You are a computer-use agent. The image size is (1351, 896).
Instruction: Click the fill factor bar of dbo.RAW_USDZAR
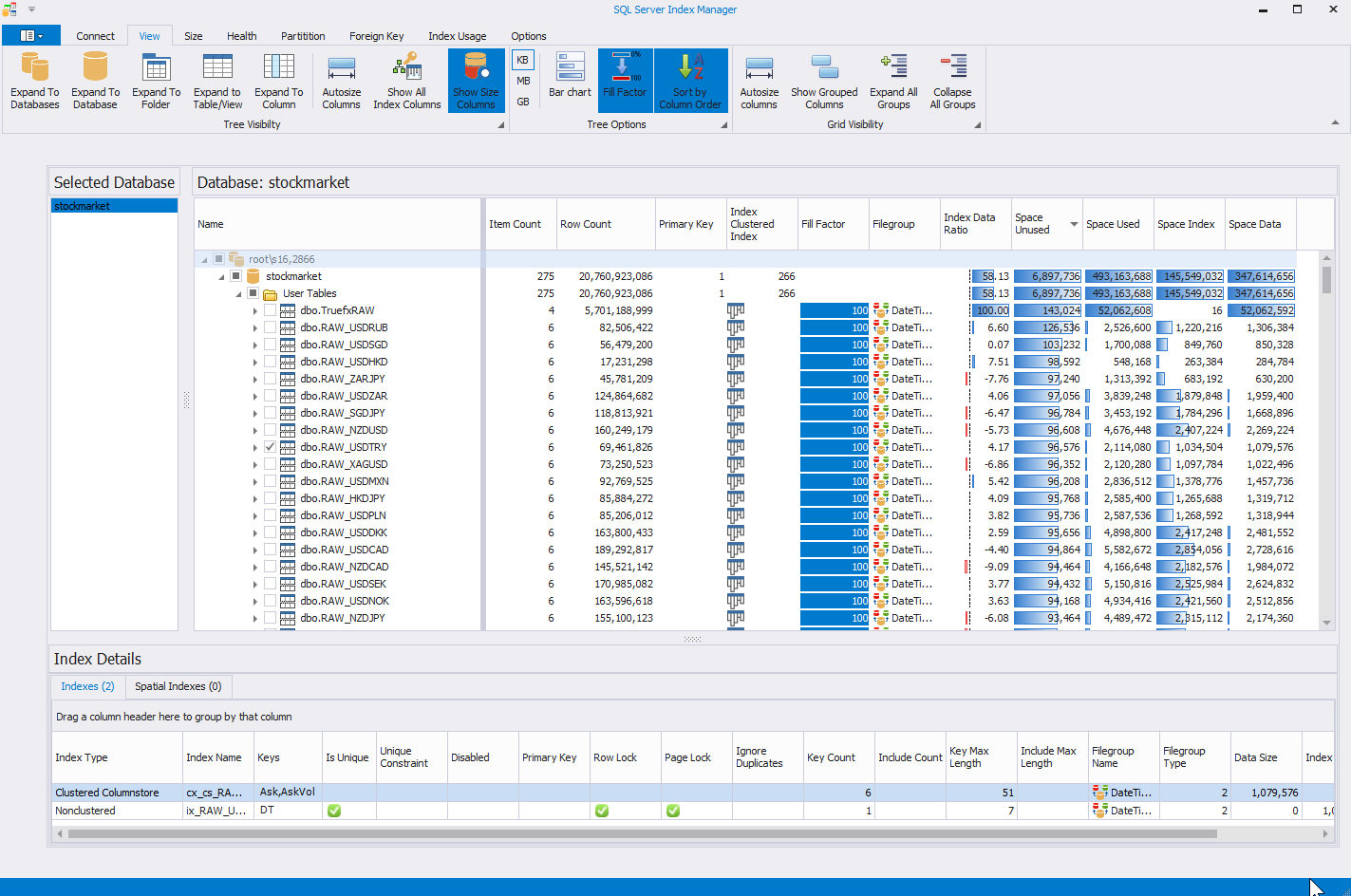click(835, 396)
